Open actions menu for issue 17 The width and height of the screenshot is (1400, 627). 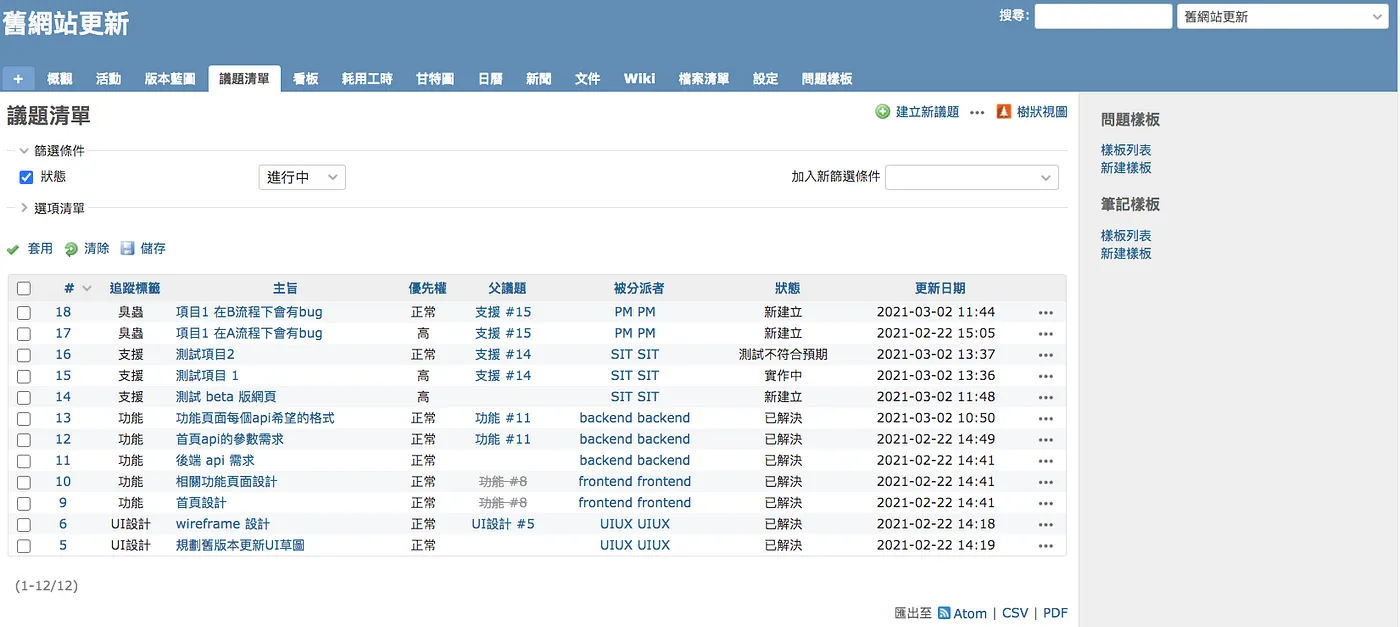point(1046,333)
